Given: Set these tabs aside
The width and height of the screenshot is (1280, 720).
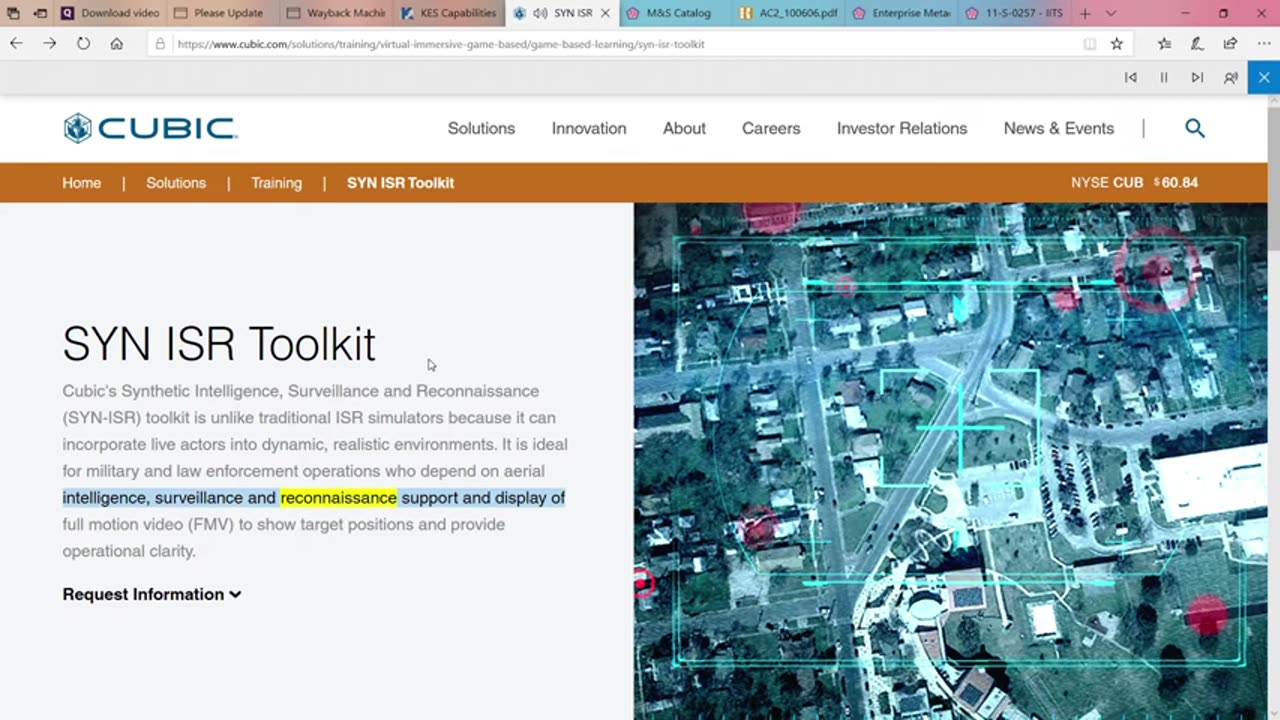Looking at the screenshot, I should click(40, 13).
